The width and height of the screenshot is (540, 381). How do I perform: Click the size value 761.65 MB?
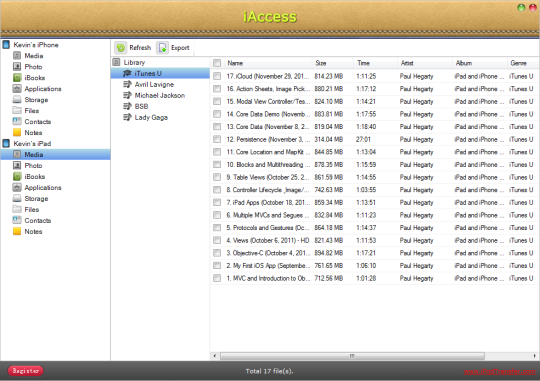(329, 266)
